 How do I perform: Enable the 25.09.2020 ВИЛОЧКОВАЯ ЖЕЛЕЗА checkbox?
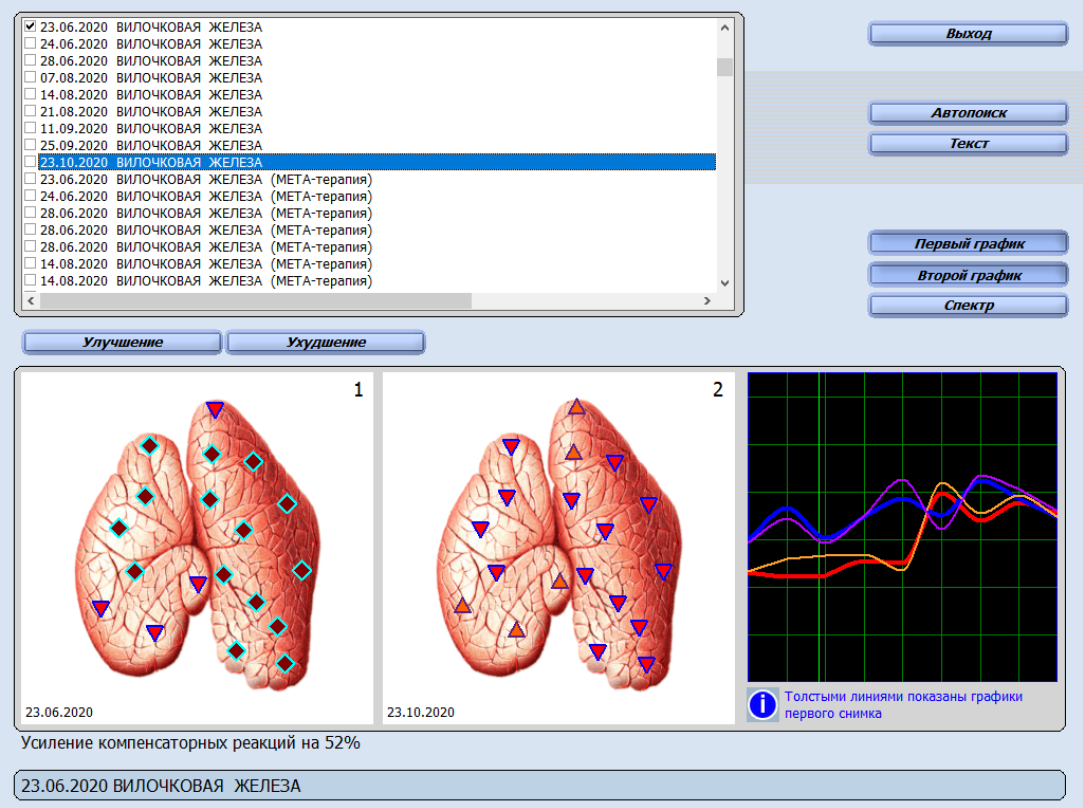click(x=30, y=145)
